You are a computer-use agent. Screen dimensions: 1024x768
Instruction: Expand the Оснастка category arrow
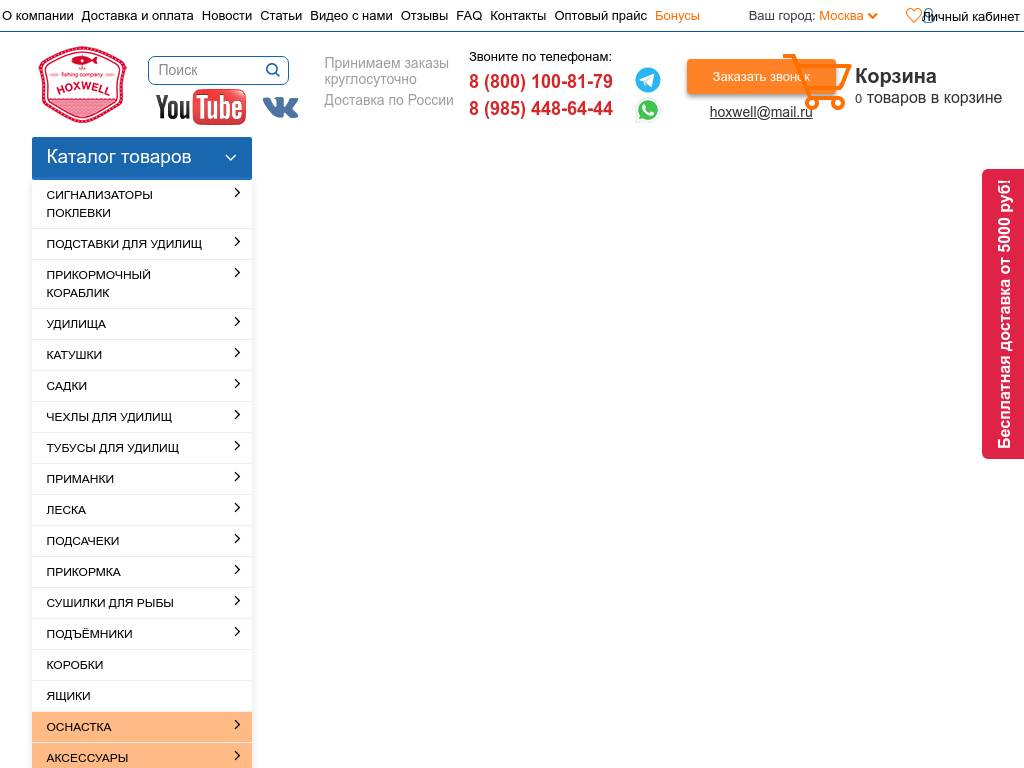(237, 725)
